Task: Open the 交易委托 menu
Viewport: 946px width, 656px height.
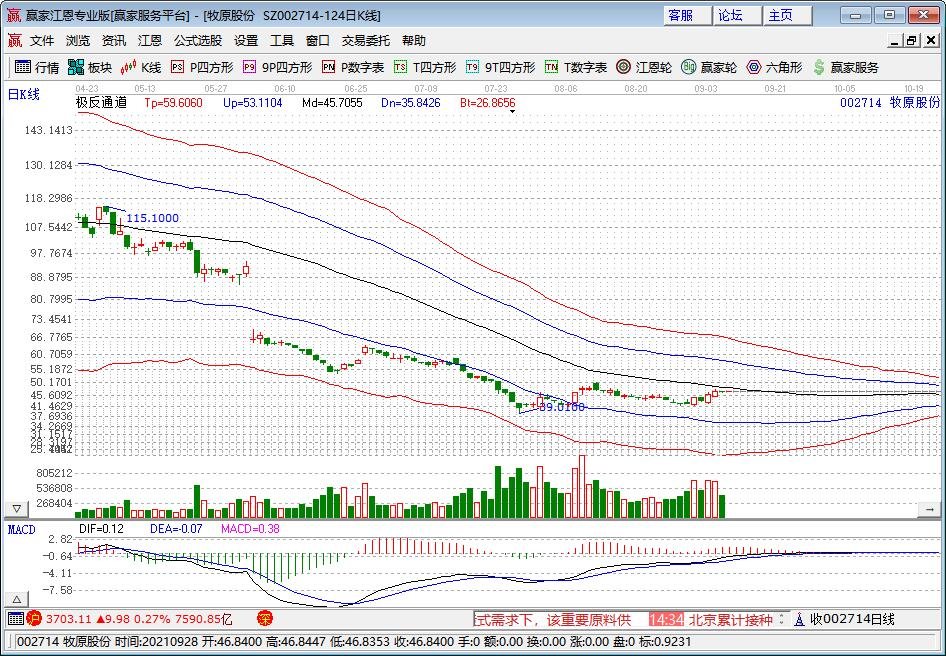Action: click(x=366, y=41)
